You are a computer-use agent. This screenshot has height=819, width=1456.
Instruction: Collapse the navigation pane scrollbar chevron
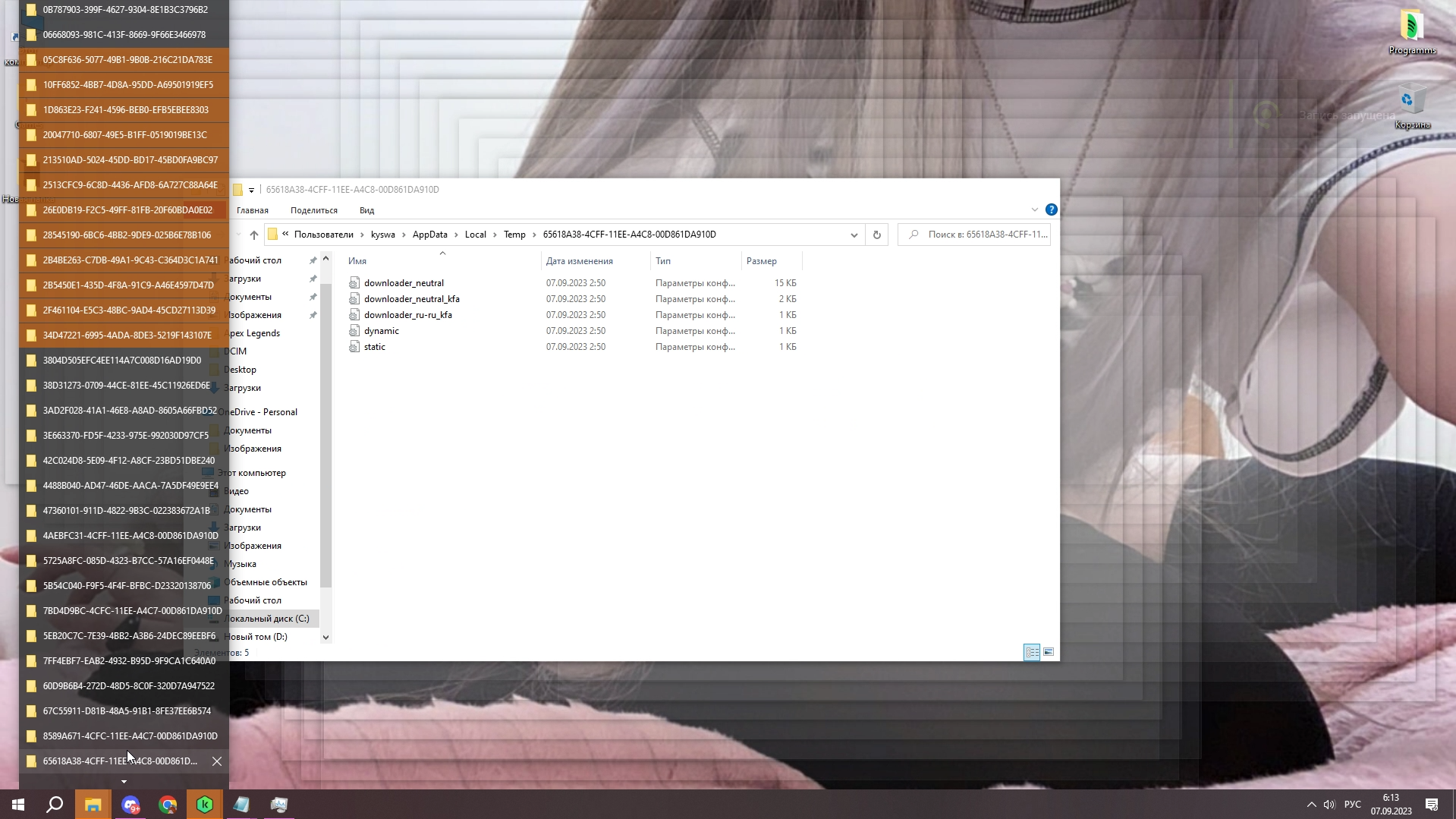(x=325, y=637)
